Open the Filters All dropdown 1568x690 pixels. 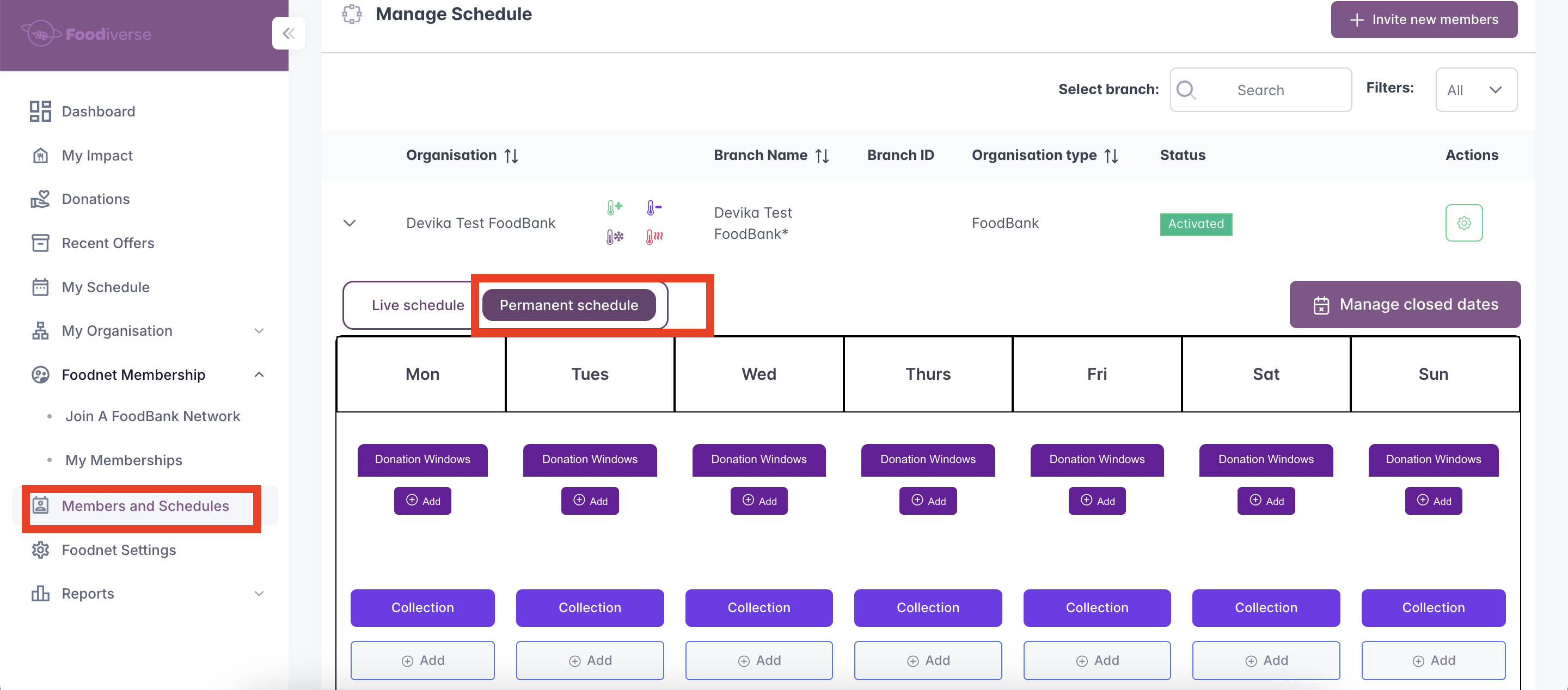click(x=1475, y=90)
